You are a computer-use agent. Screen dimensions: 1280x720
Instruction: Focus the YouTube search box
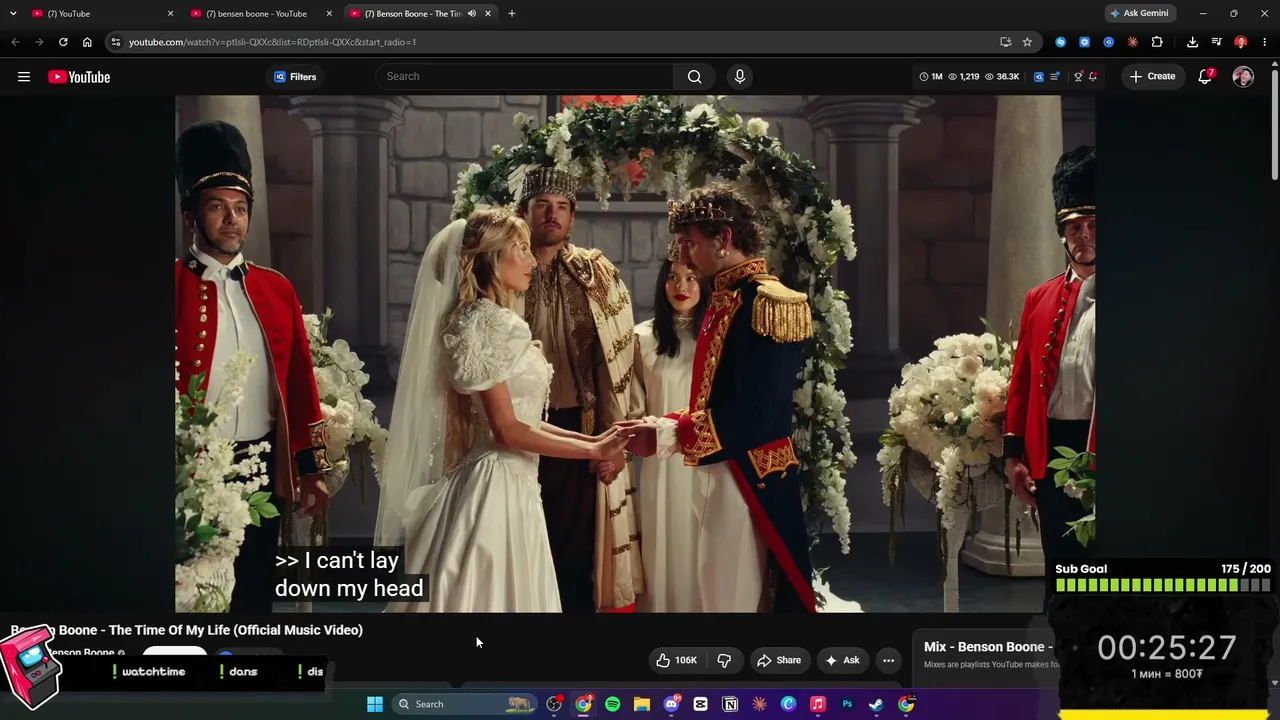coord(525,77)
